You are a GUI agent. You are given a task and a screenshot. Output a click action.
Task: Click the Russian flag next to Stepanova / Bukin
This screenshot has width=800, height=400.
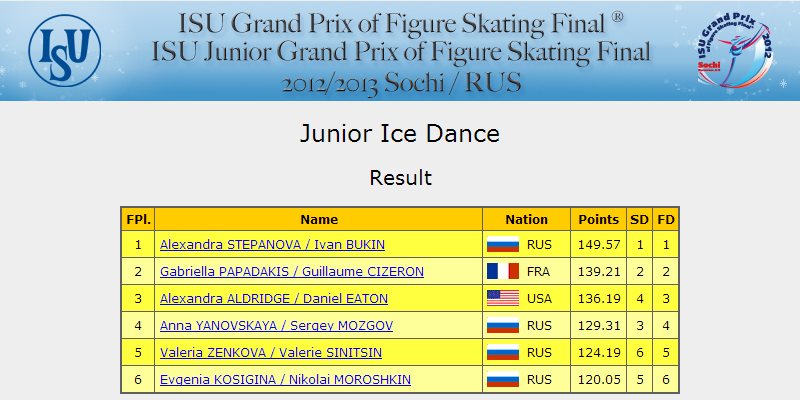503,244
